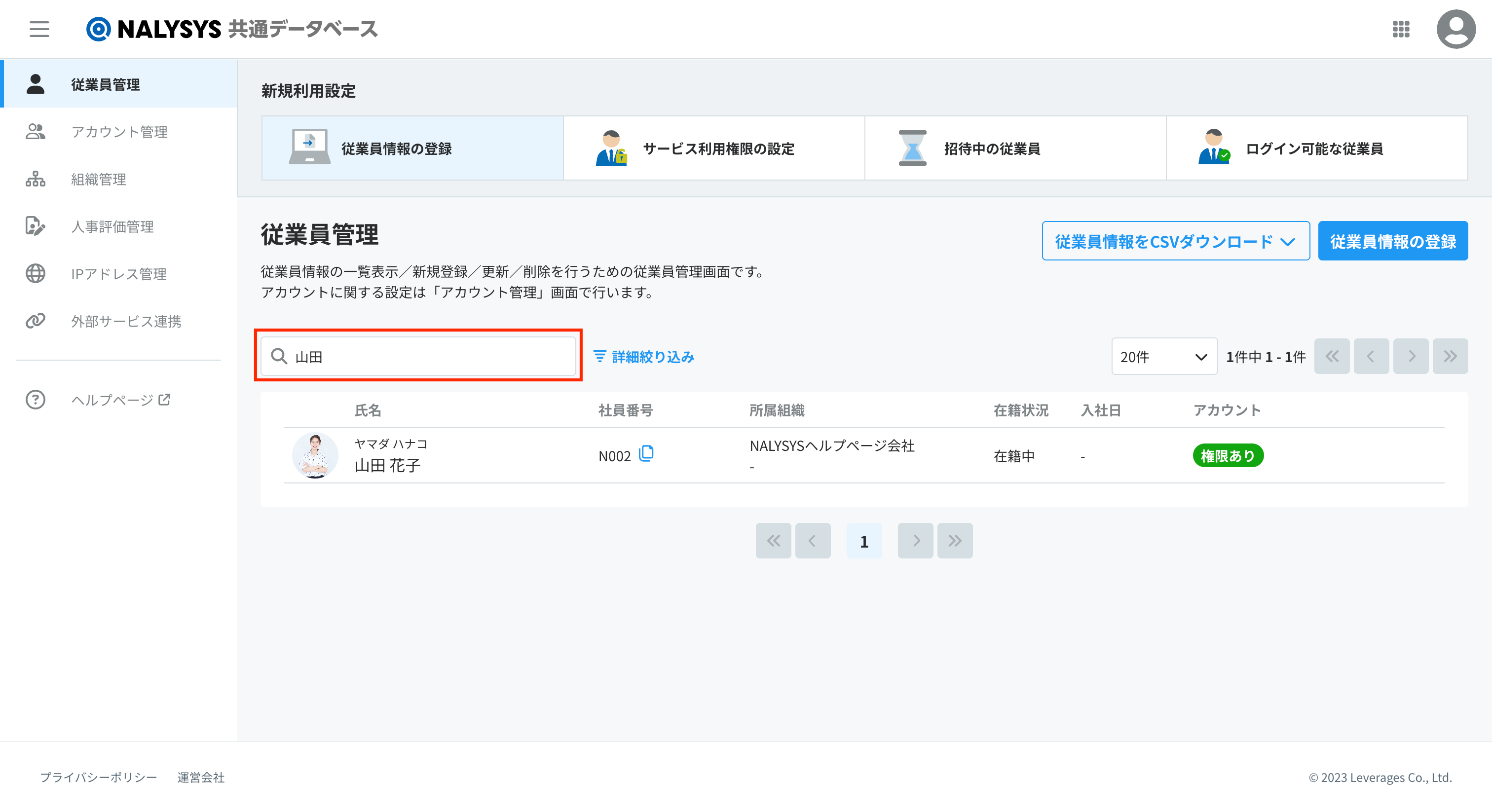
Task: Click the 外部サービス連携 link icon
Action: click(x=36, y=321)
